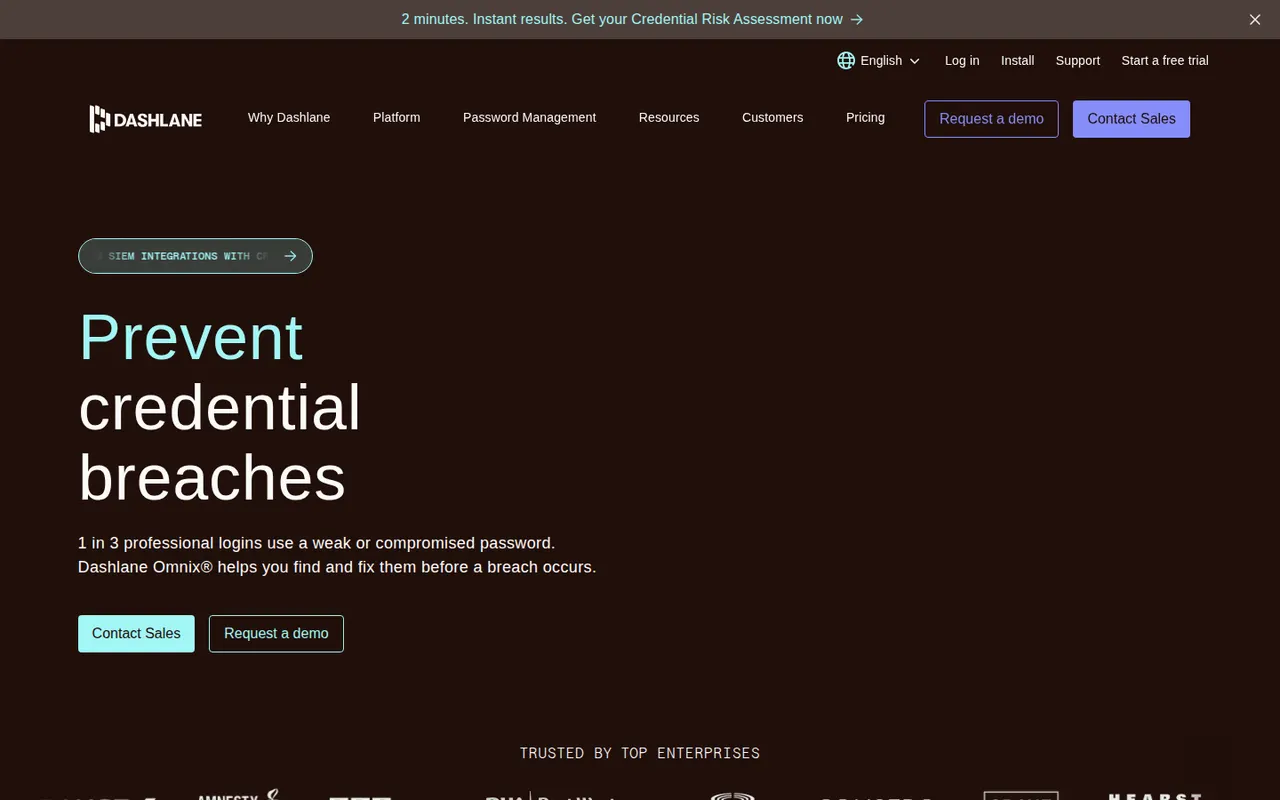Image resolution: width=1280 pixels, height=800 pixels.
Task: Open the Password Management menu
Action: [x=529, y=117]
